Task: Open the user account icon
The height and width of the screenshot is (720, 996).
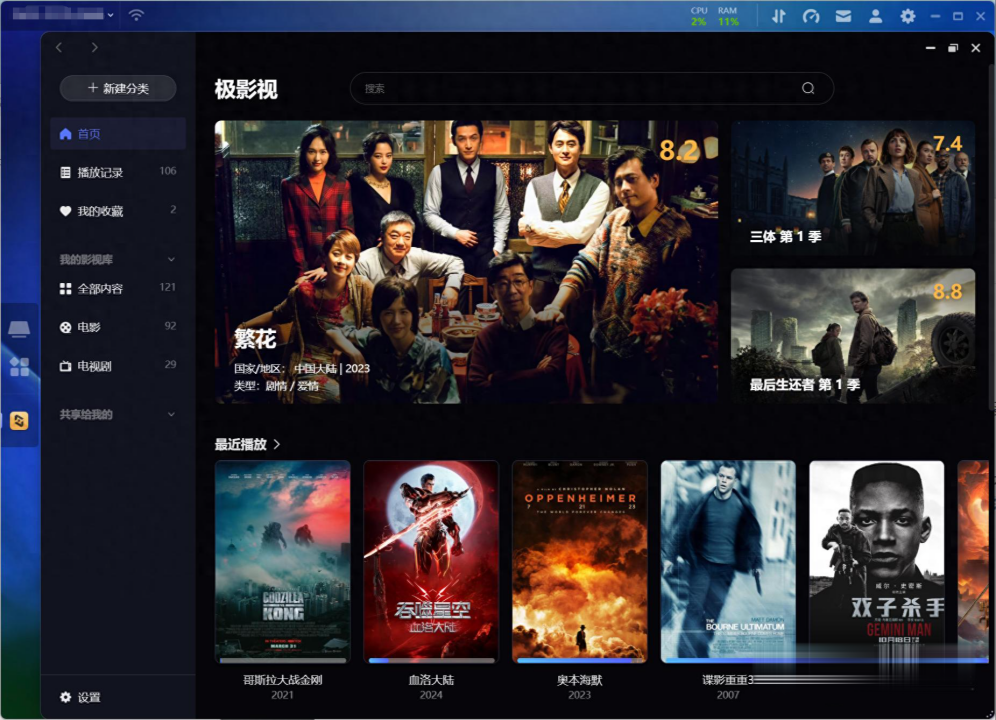Action: tap(875, 17)
